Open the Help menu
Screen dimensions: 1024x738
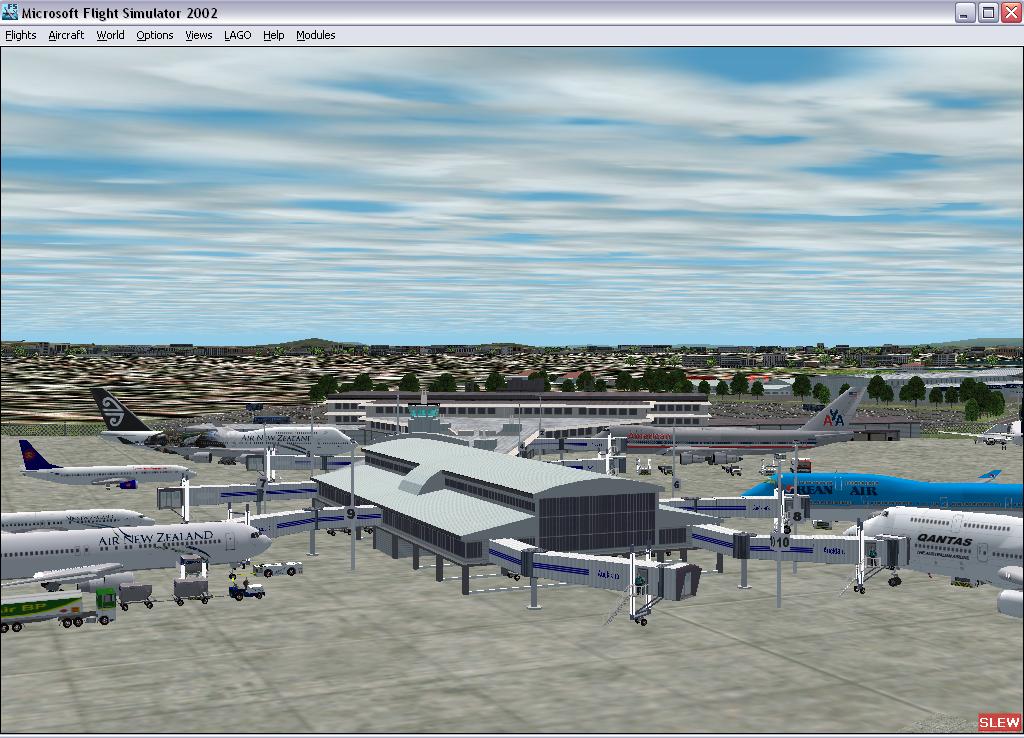(x=274, y=35)
